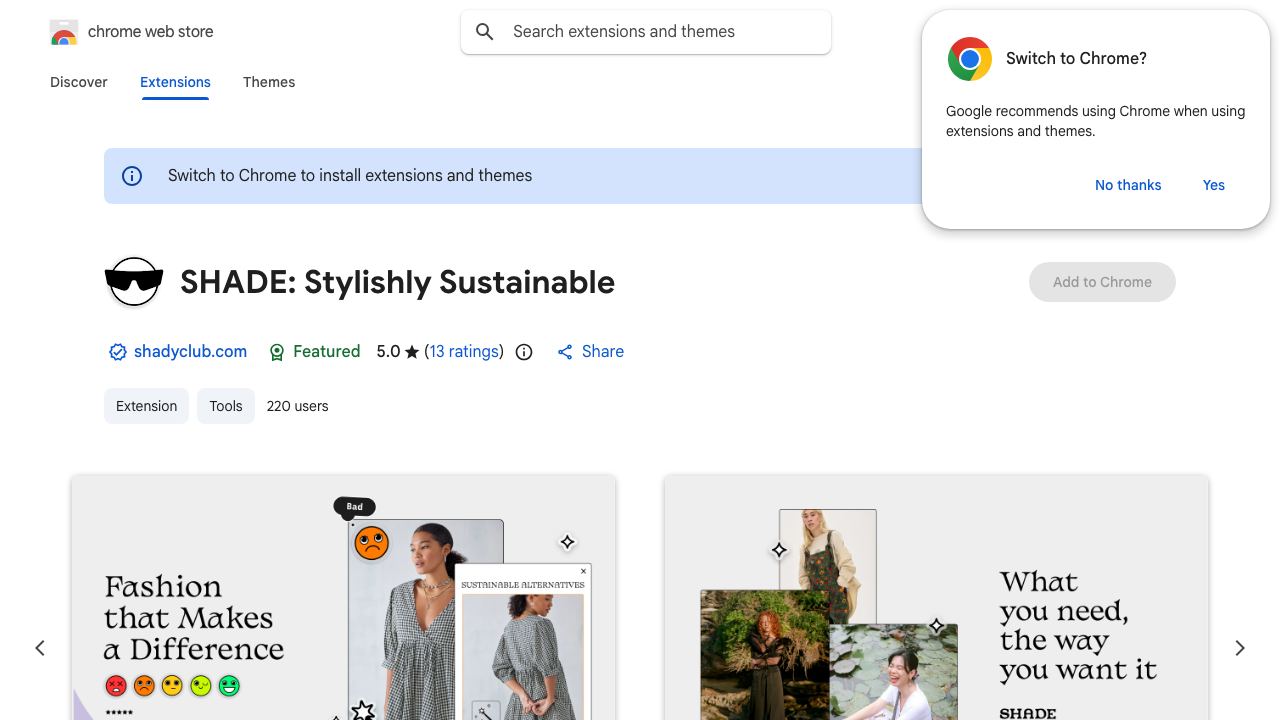Open the Extensions tab

click(175, 82)
